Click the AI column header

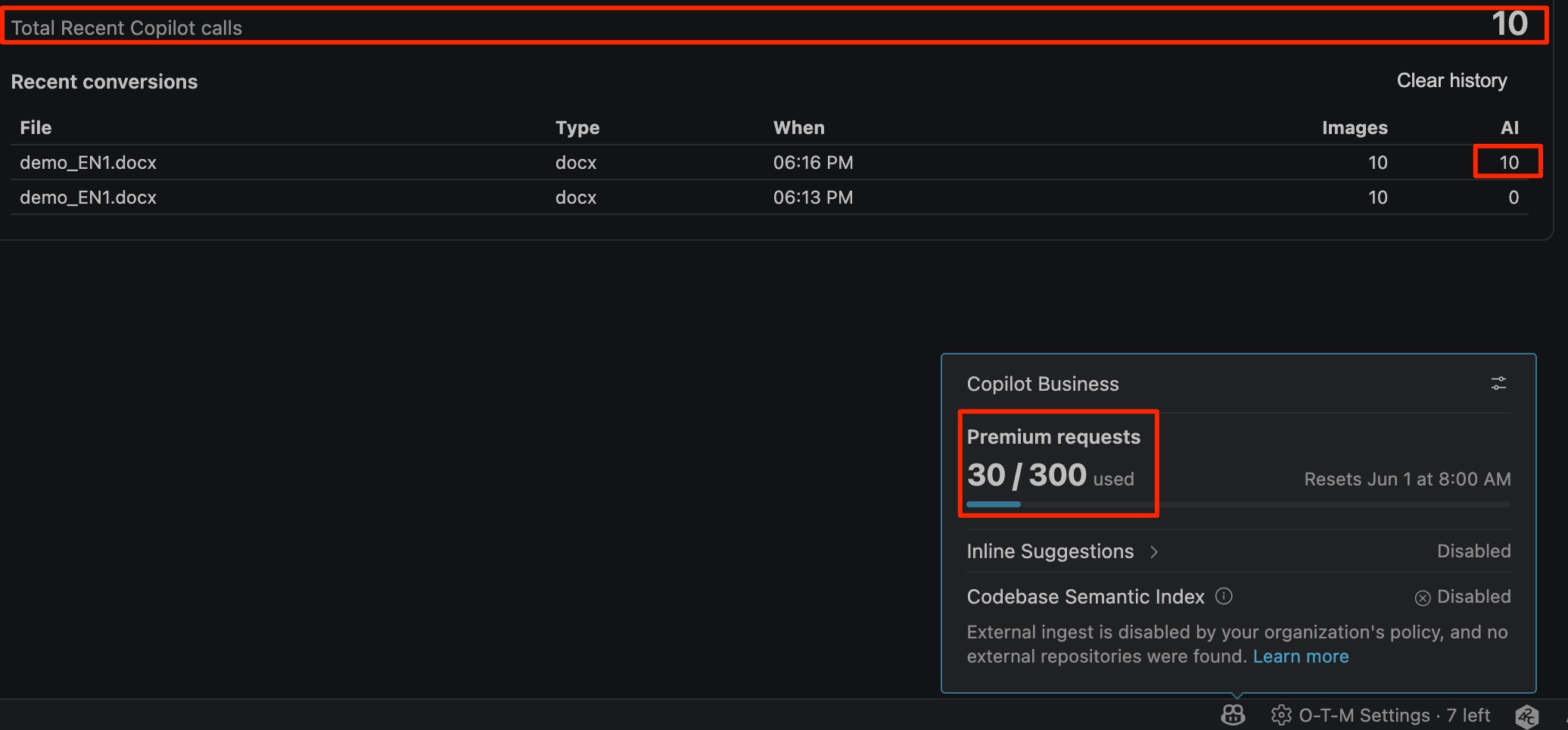point(1510,128)
